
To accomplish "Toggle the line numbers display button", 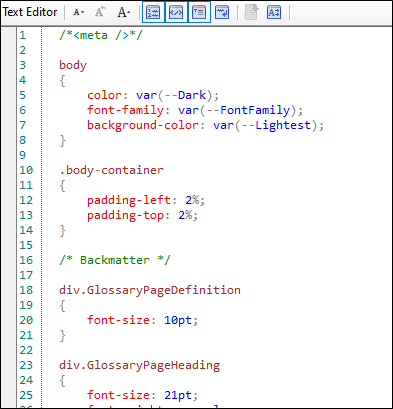I will [x=153, y=12].
